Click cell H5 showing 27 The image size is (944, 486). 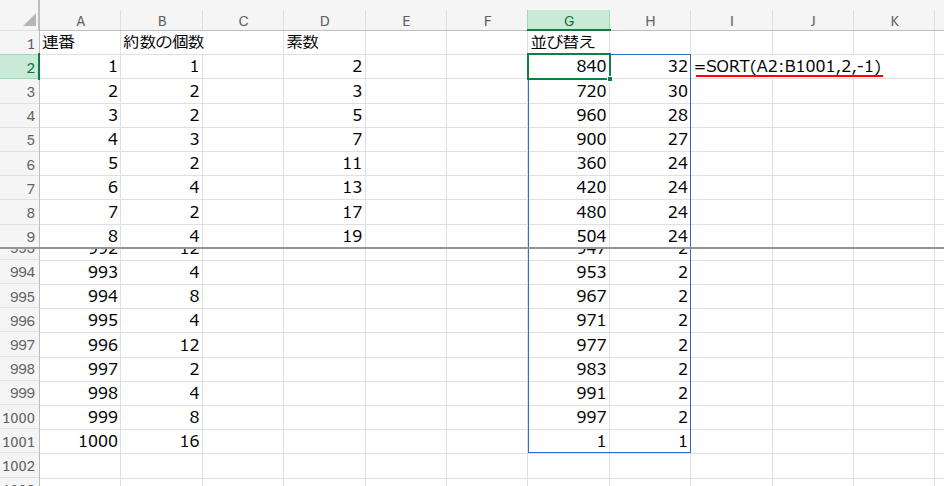click(x=650, y=139)
